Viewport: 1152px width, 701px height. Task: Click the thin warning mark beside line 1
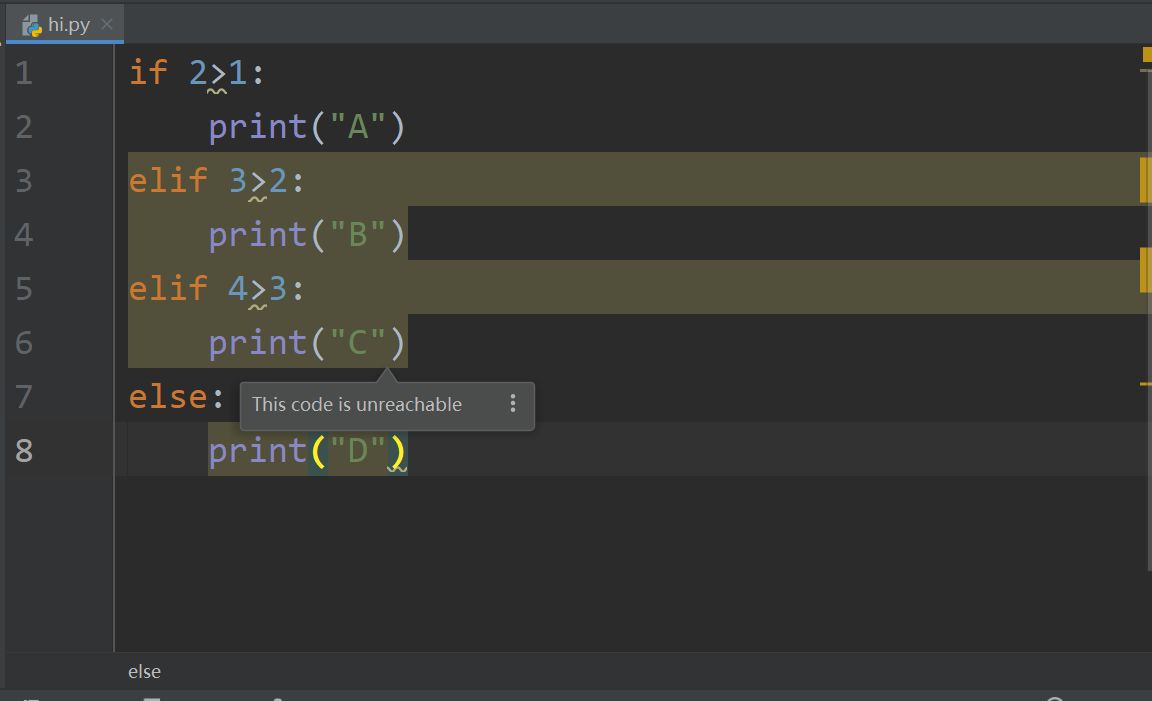point(1145,71)
